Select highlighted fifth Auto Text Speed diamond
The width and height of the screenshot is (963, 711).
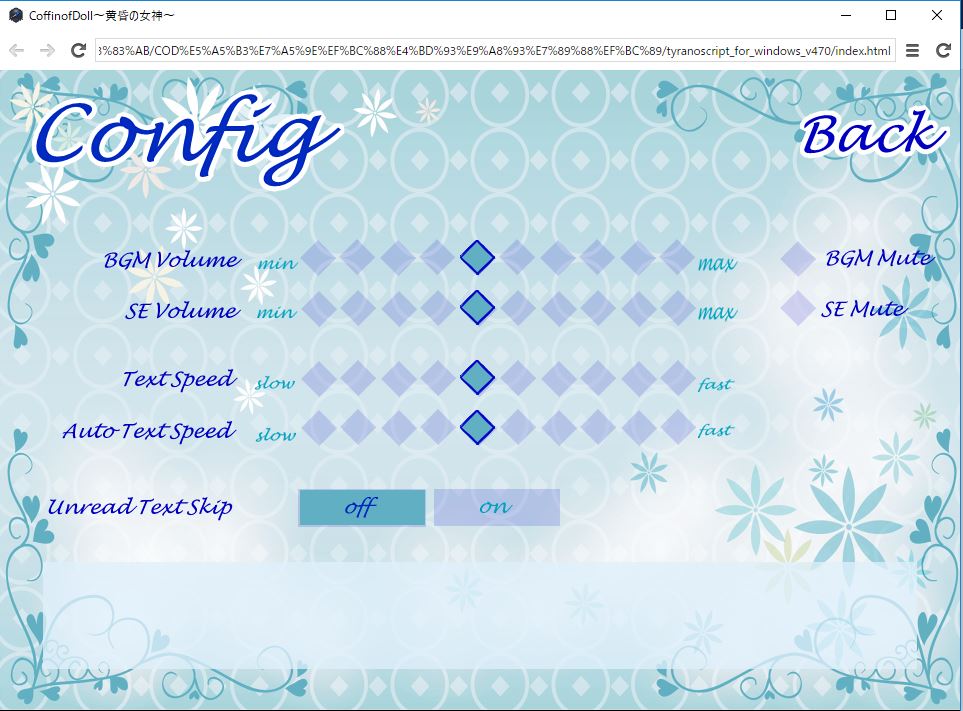pyautogui.click(x=478, y=427)
